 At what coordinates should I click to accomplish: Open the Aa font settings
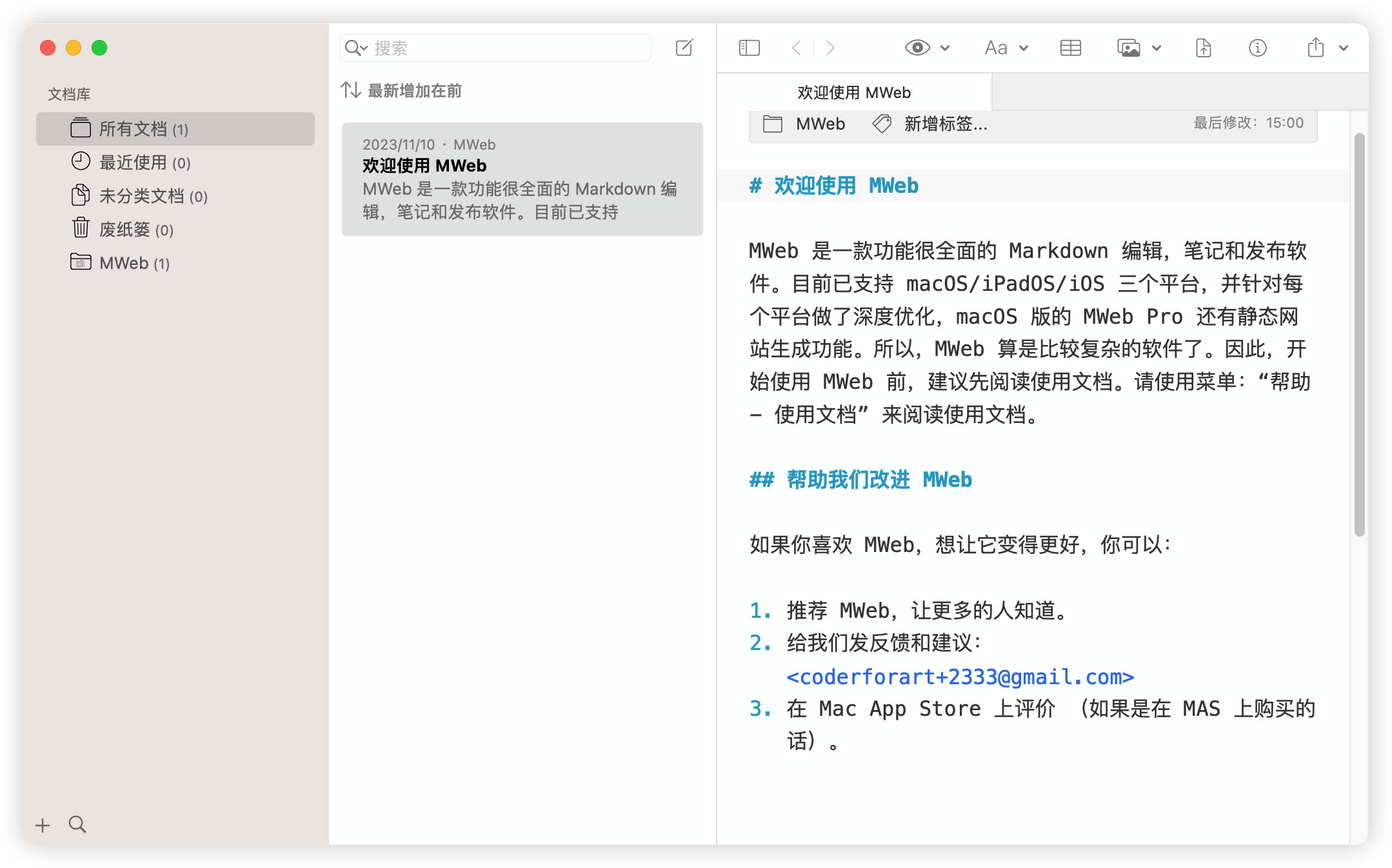point(996,48)
